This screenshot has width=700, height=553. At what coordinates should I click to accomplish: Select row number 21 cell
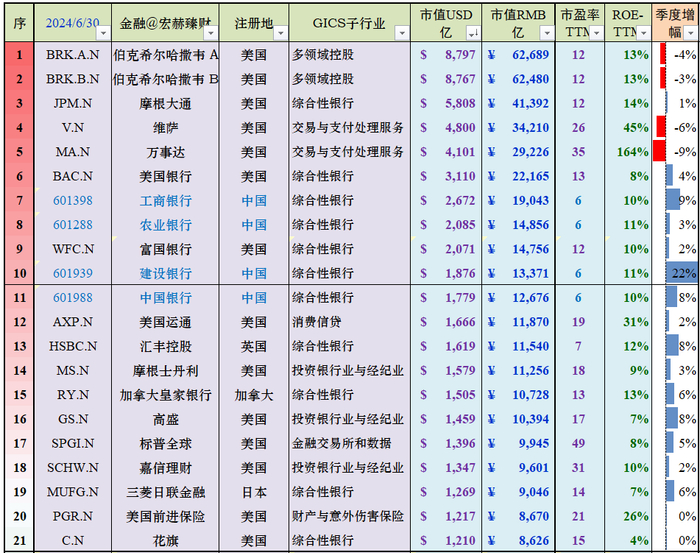[19, 541]
